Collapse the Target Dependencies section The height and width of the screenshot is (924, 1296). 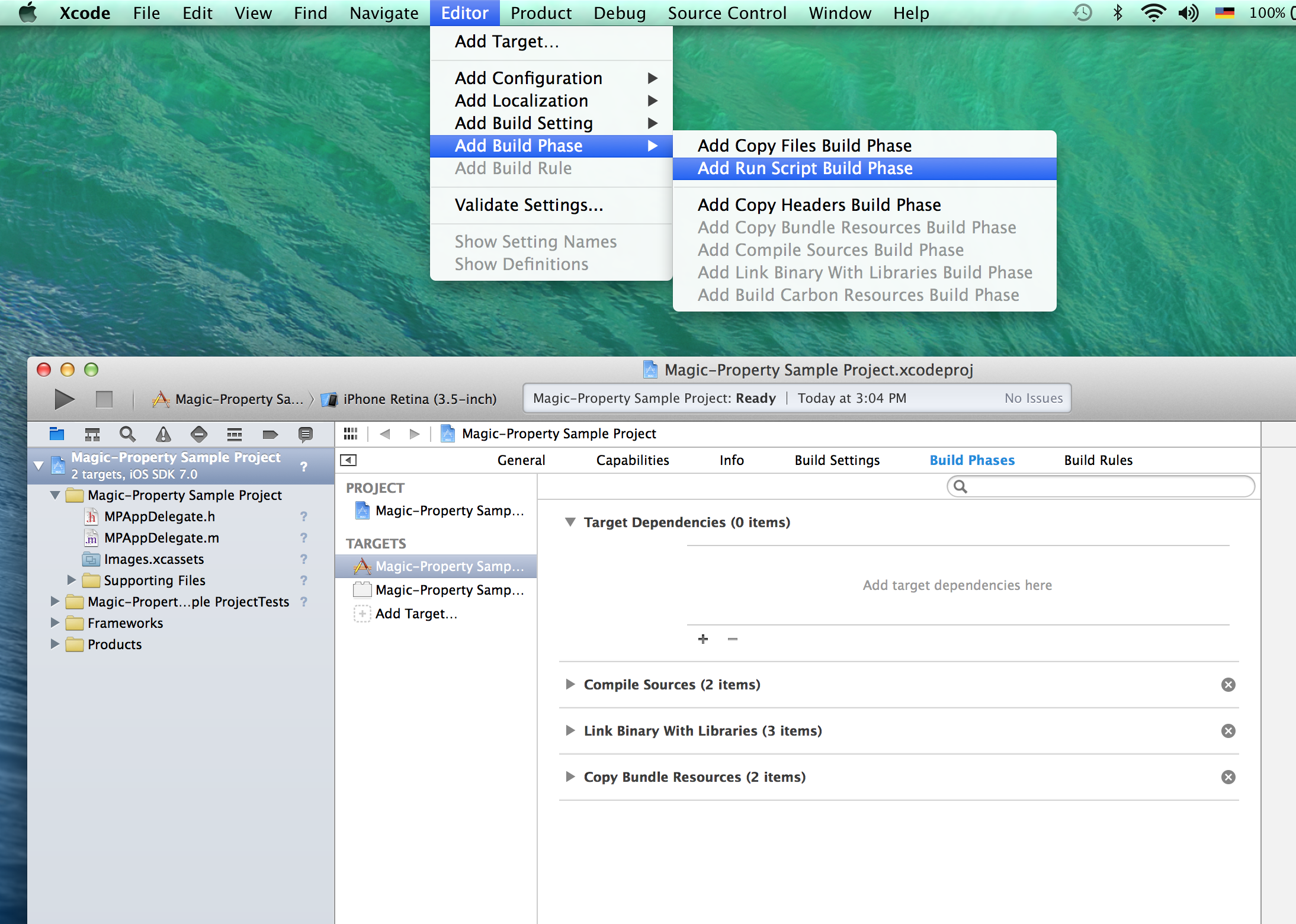pyautogui.click(x=570, y=522)
